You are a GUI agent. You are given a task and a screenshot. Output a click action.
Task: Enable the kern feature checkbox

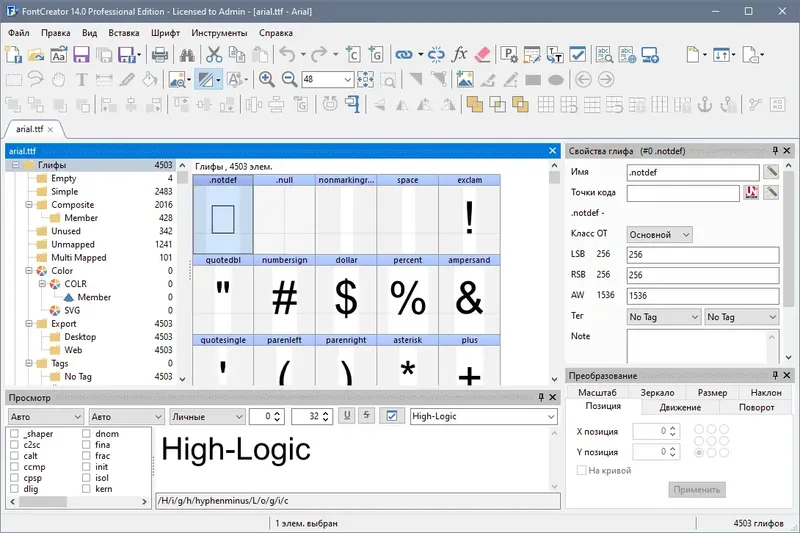click(86, 489)
